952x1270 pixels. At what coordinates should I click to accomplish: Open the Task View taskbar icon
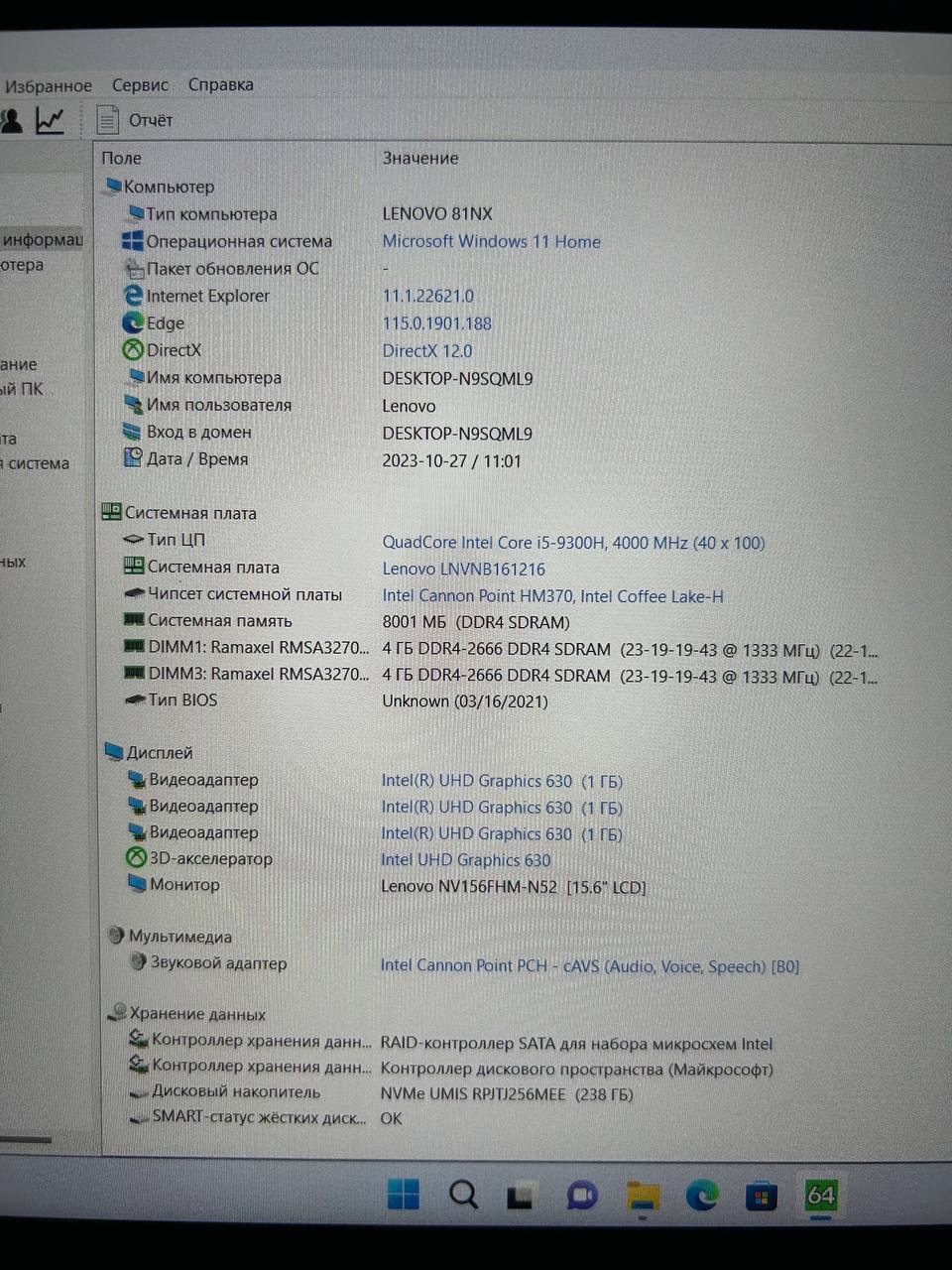[522, 1196]
